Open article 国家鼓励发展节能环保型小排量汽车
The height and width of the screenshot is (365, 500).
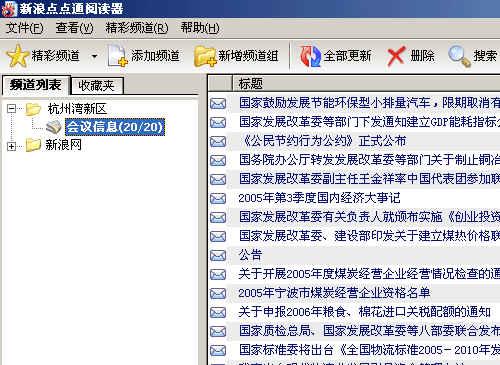point(369,103)
